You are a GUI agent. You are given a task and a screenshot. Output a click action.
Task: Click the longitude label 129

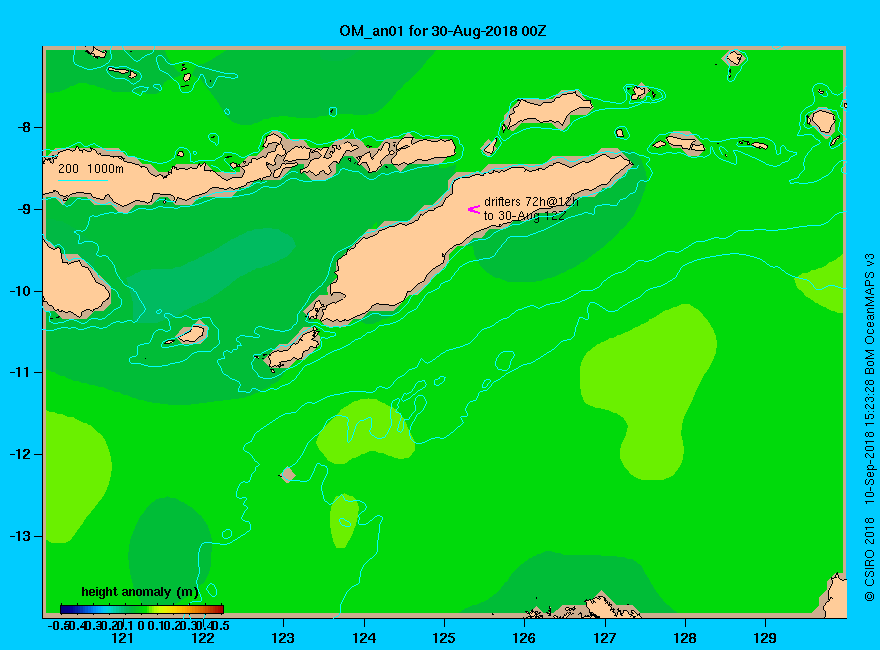765,638
